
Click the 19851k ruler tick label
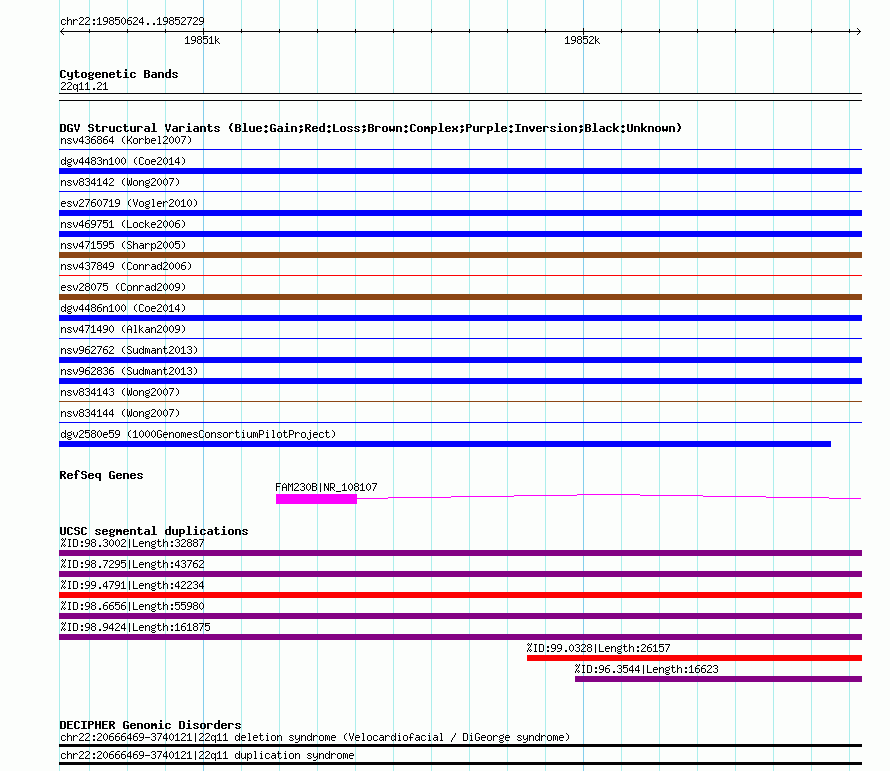(x=201, y=40)
